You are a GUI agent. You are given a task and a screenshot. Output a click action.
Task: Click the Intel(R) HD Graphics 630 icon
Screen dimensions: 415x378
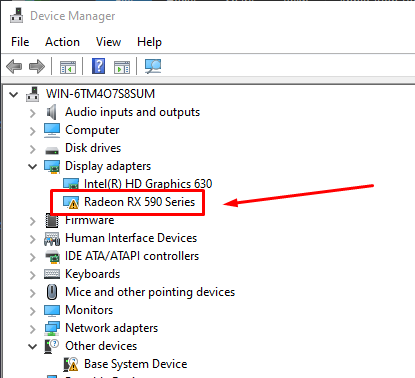(x=71, y=184)
